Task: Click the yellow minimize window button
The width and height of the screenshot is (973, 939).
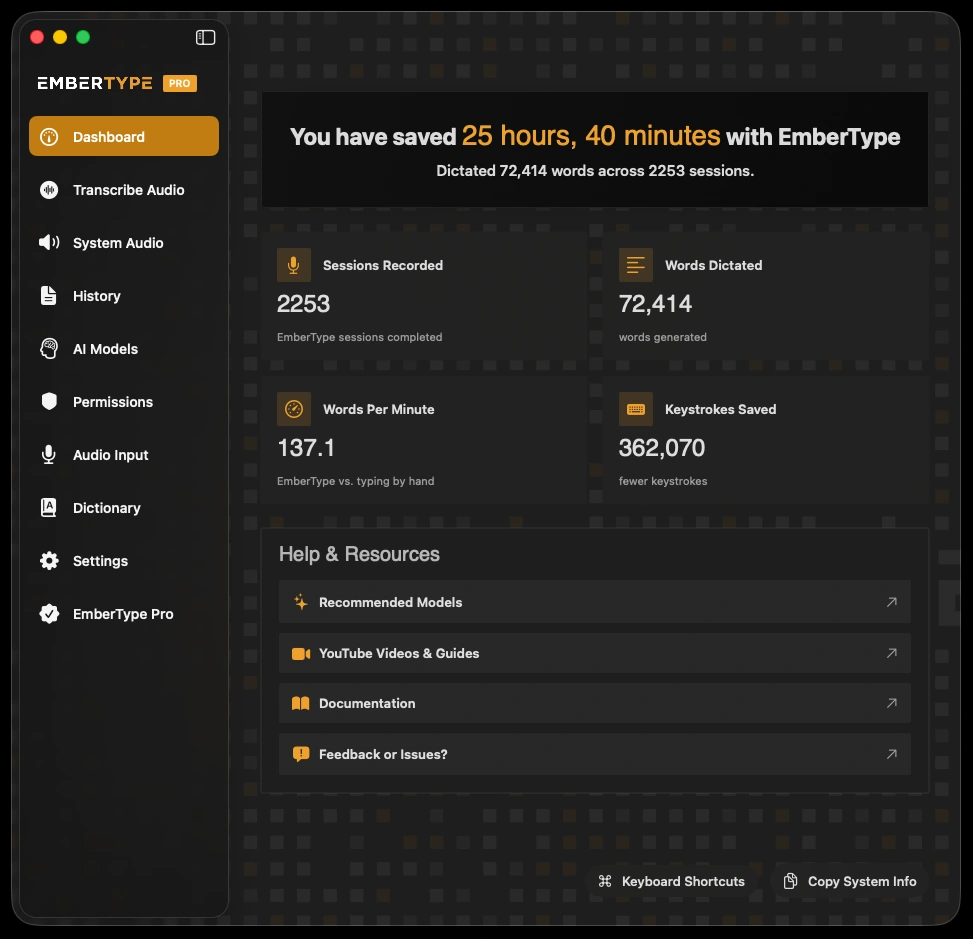Action: tap(60, 37)
